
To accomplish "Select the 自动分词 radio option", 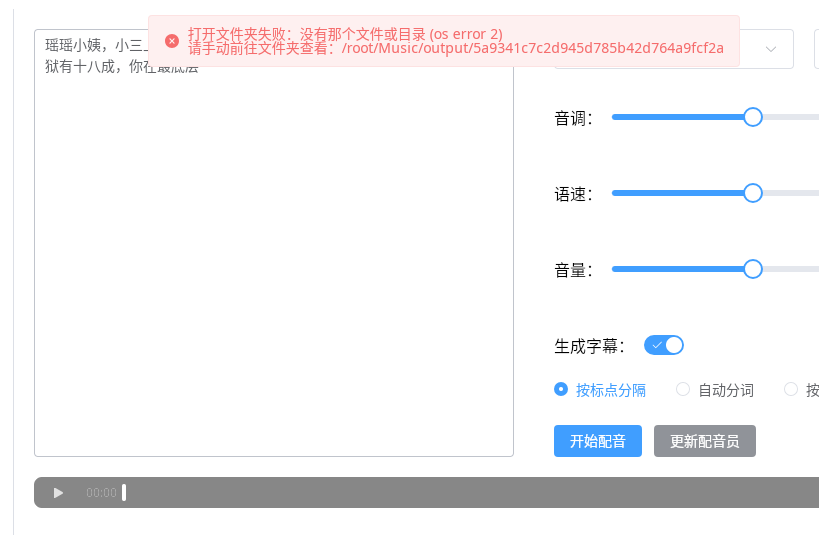I will click(715, 390).
